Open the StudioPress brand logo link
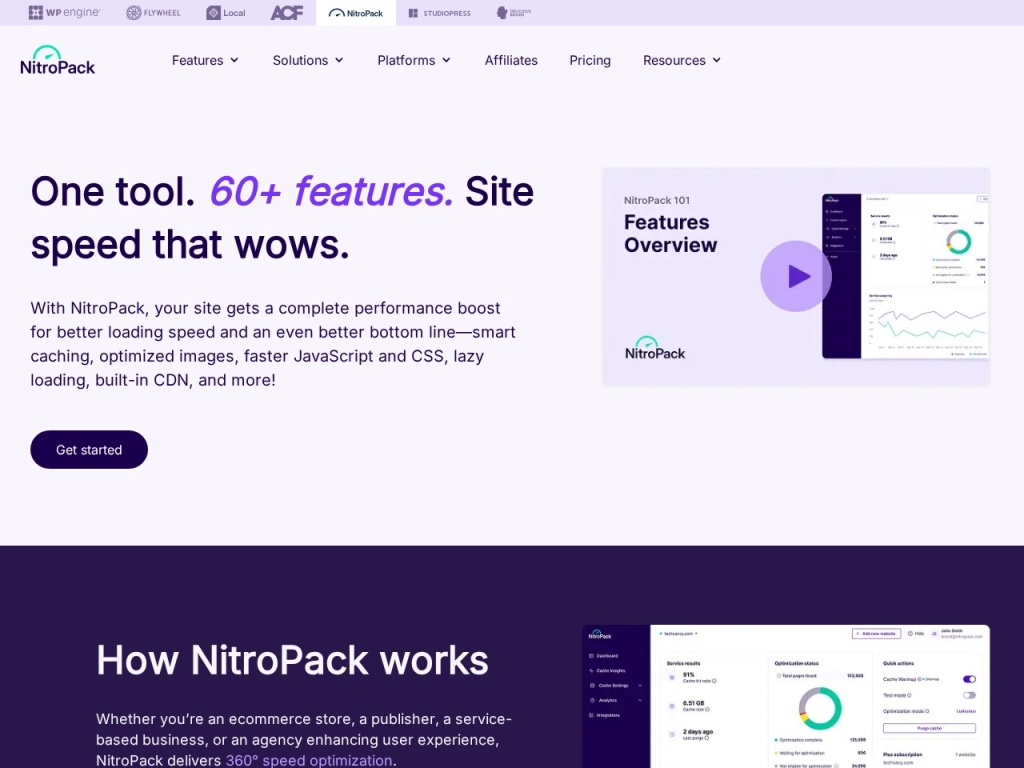This screenshot has width=1024, height=768. (x=440, y=12)
